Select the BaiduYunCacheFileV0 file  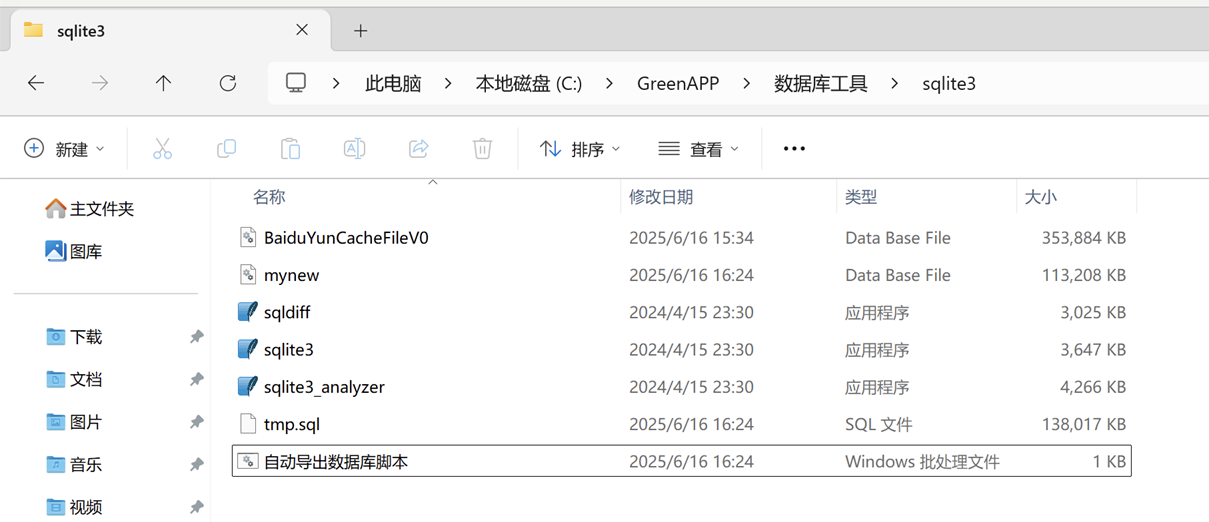point(681,238)
